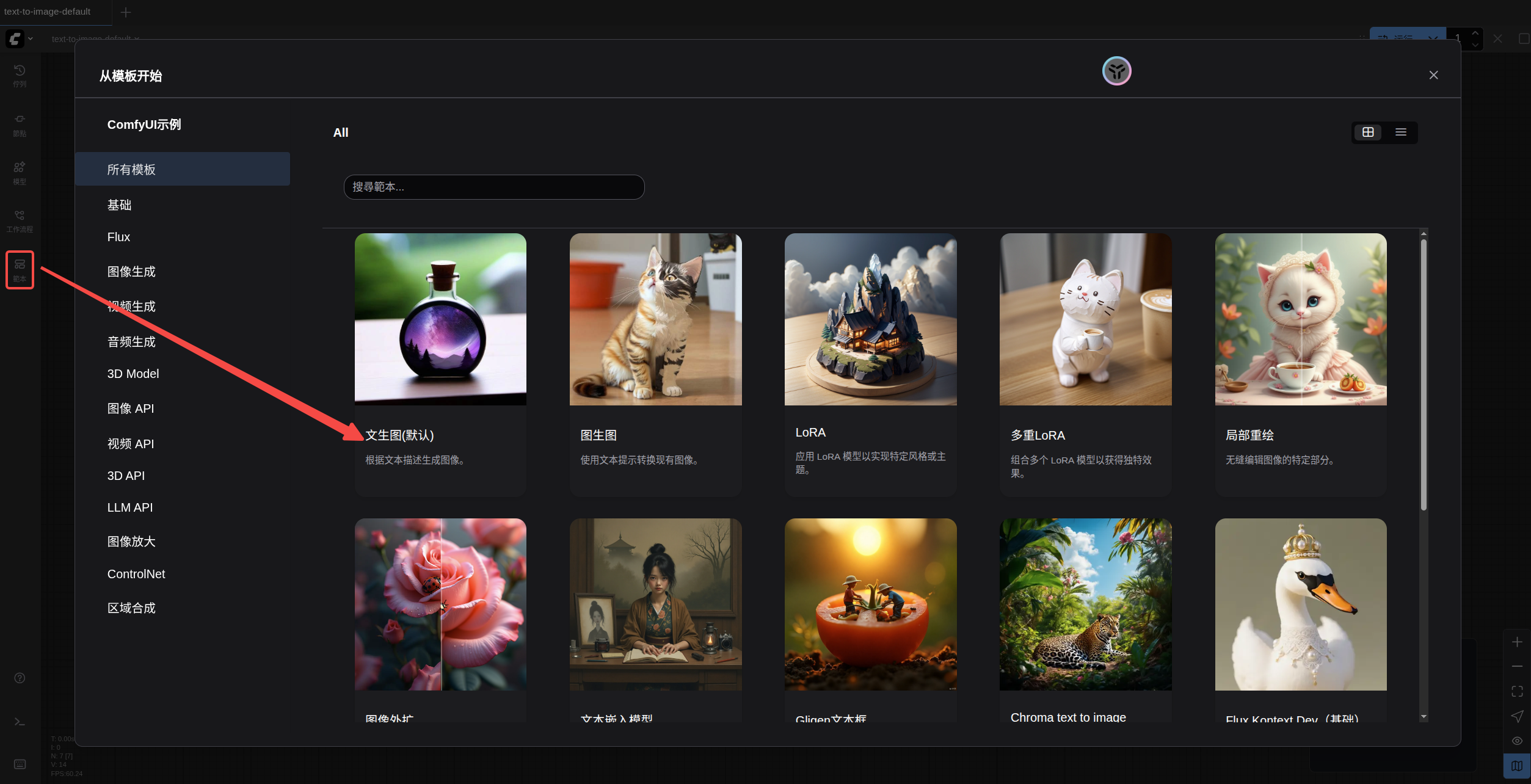Click the search templates input field
Image resolution: width=1531 pixels, height=784 pixels.
tap(494, 187)
